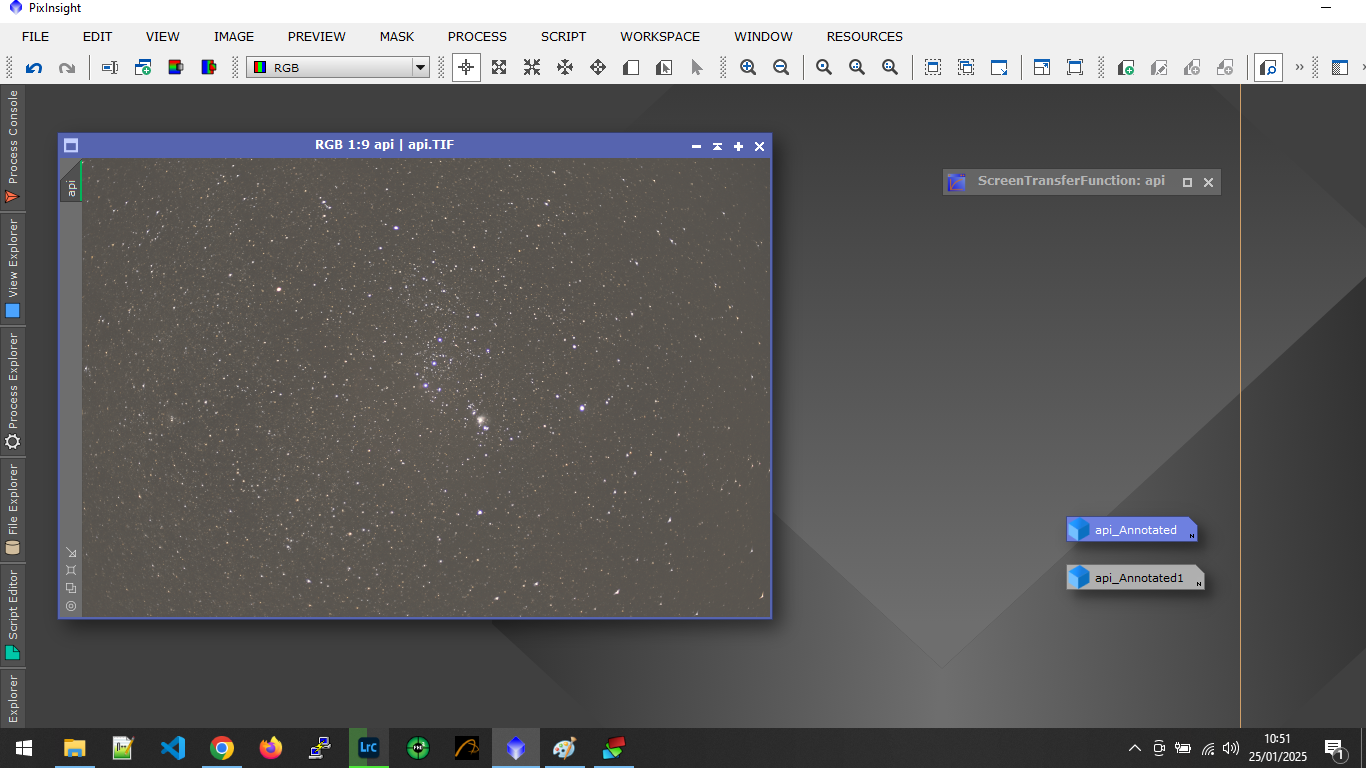Open the SCRIPT menu

coord(563,36)
